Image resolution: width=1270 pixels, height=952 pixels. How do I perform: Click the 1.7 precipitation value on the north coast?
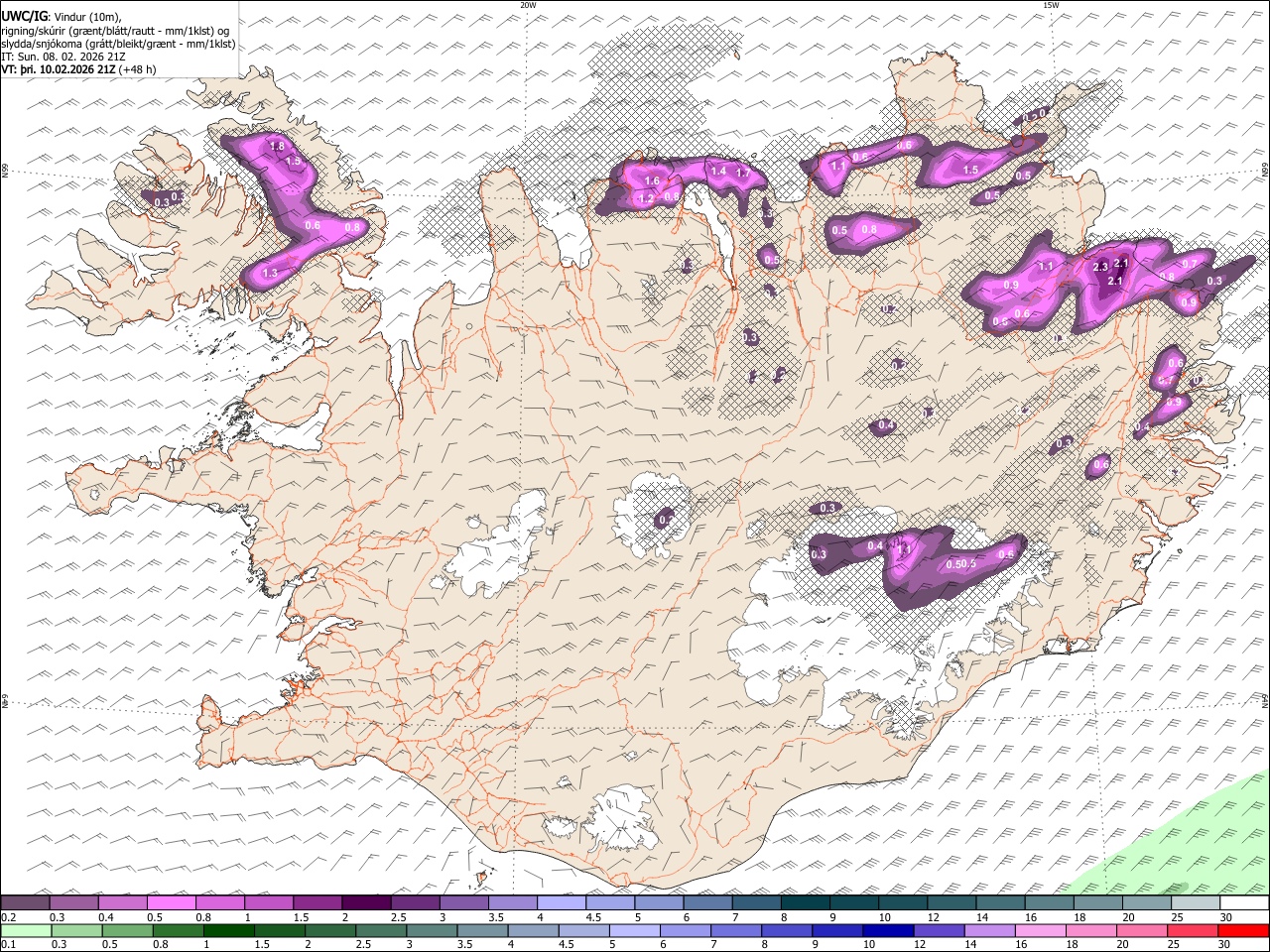pyautogui.click(x=741, y=174)
